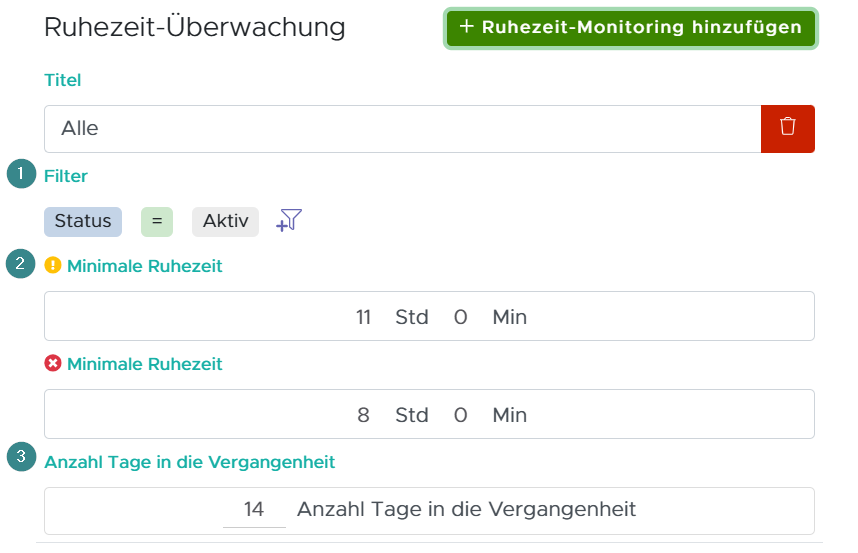Select the numbered badge 1 next to Filter
The image size is (858, 553).
coord(20,174)
